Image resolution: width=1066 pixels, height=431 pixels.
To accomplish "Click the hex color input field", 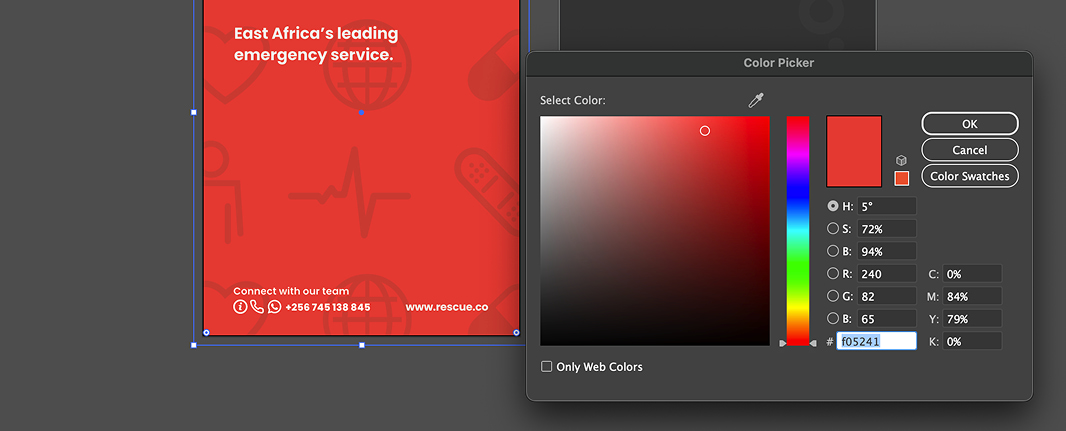I will click(x=876, y=341).
